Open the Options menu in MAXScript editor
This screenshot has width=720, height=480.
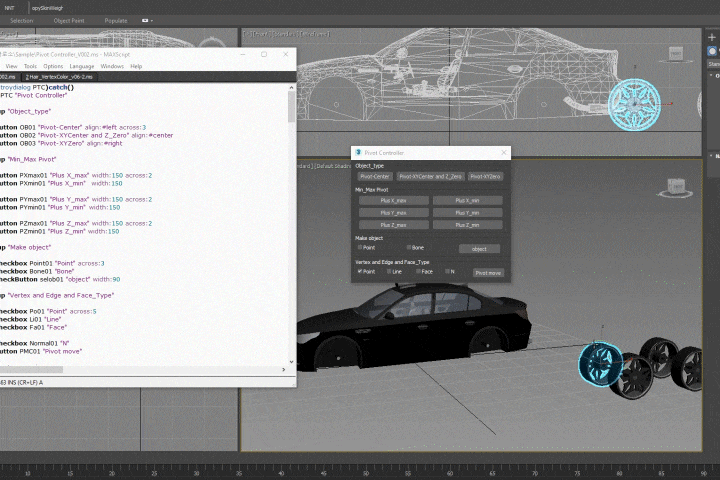coord(53,66)
